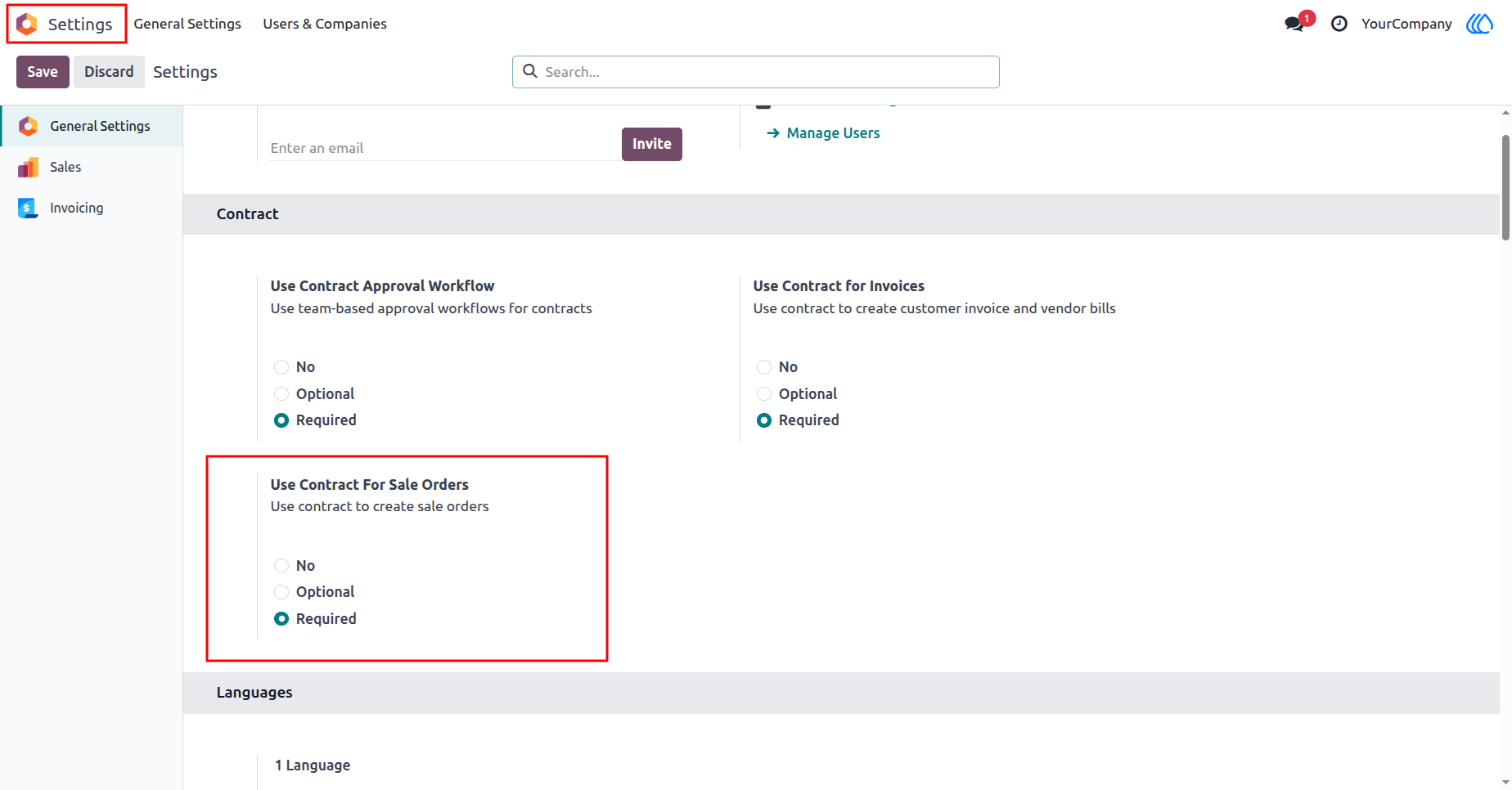Image resolution: width=1512 pixels, height=790 pixels.
Task: Select Optional for Use Contract for Invoices
Action: (x=764, y=394)
